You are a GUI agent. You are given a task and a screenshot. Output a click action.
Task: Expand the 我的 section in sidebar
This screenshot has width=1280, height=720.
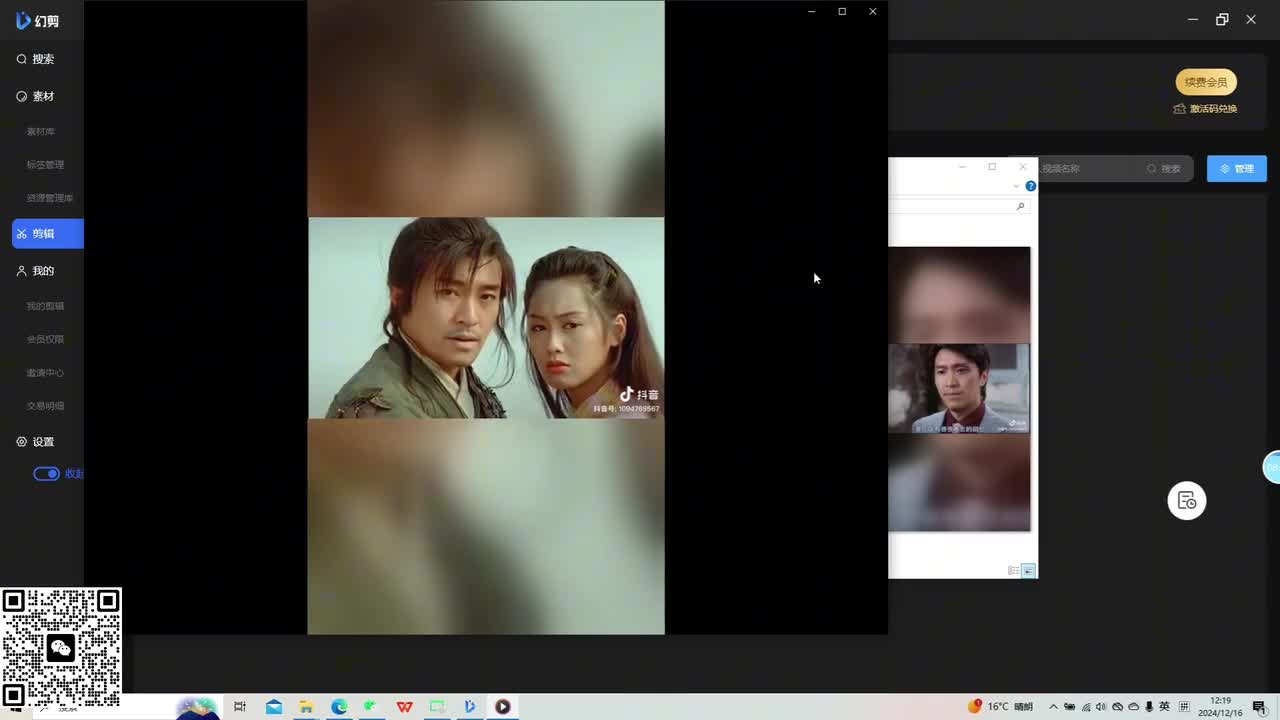(x=35, y=271)
